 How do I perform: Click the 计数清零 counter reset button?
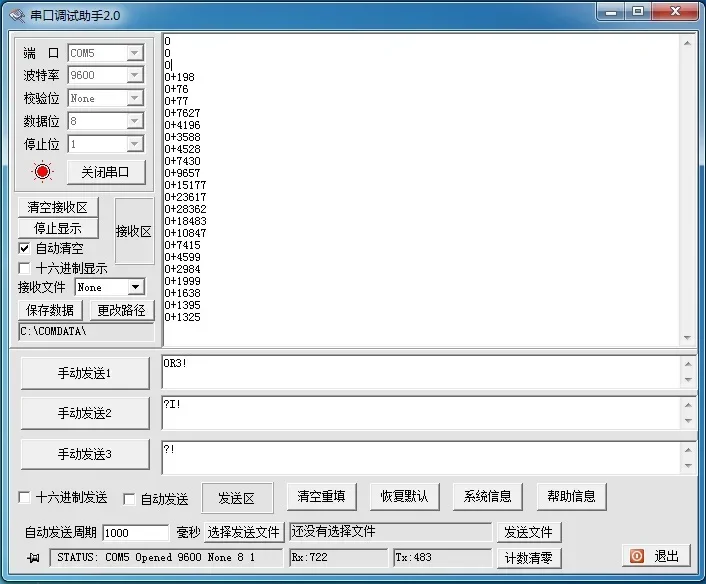click(529, 558)
